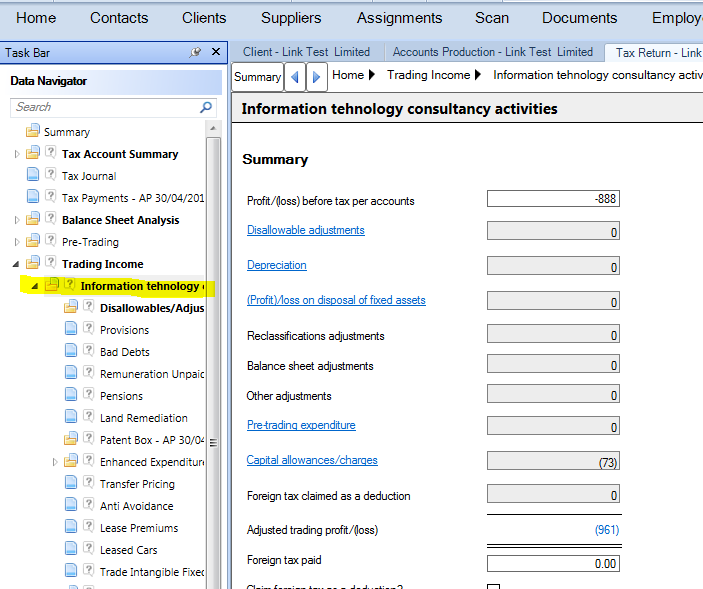The height and width of the screenshot is (589, 703).
Task: Click the Summary button in toolbar
Action: 257,77
